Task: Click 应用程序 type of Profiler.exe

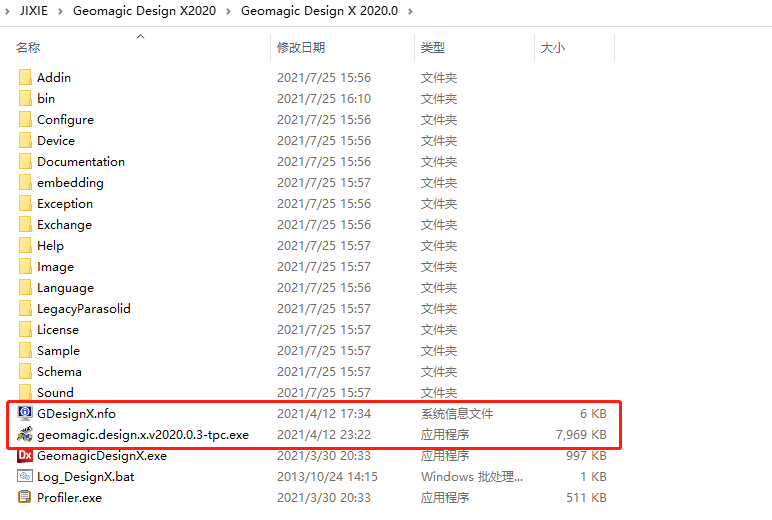Action: click(x=445, y=498)
